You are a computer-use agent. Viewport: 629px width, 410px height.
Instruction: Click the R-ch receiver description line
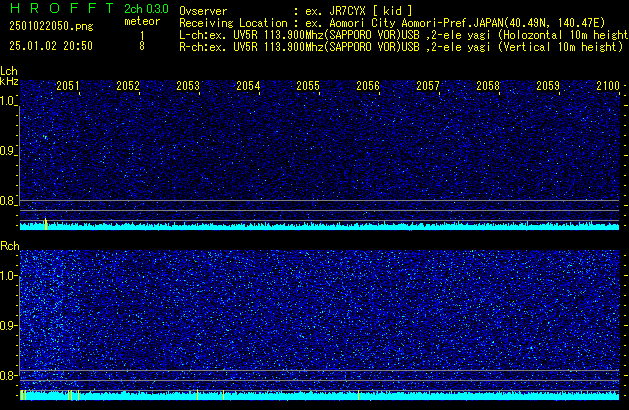401,47
